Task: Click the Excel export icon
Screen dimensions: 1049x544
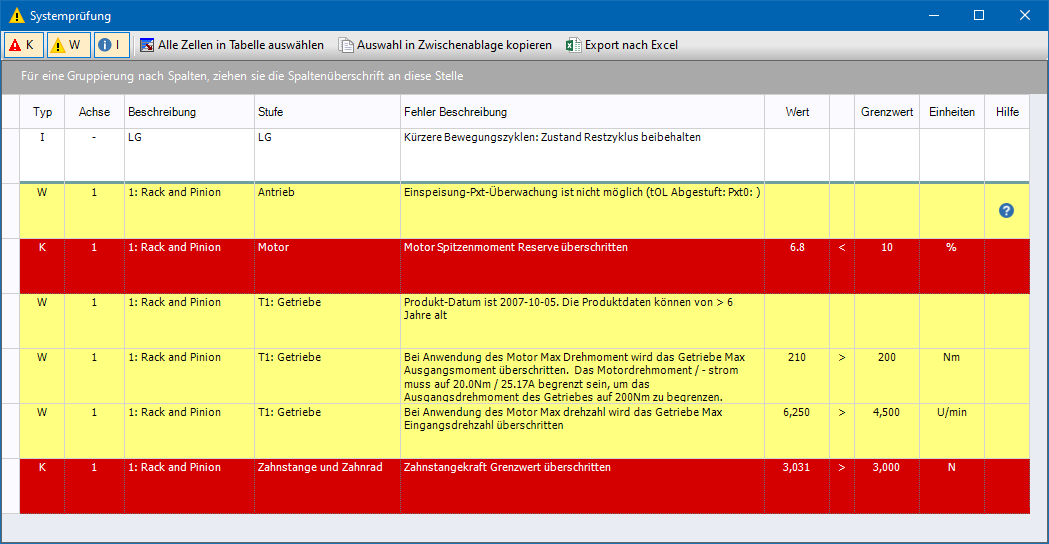Action: pos(573,45)
